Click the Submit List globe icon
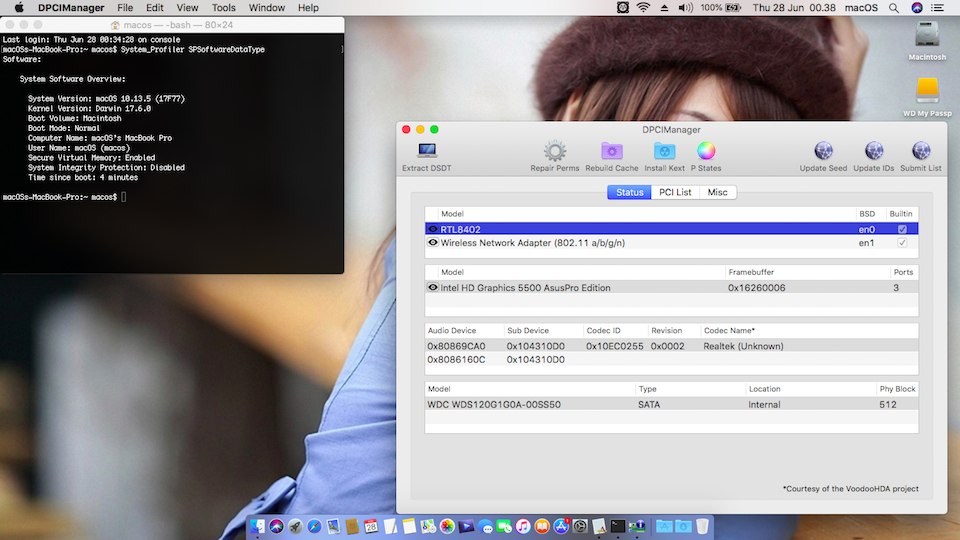This screenshot has width=960, height=540. pos(920,152)
